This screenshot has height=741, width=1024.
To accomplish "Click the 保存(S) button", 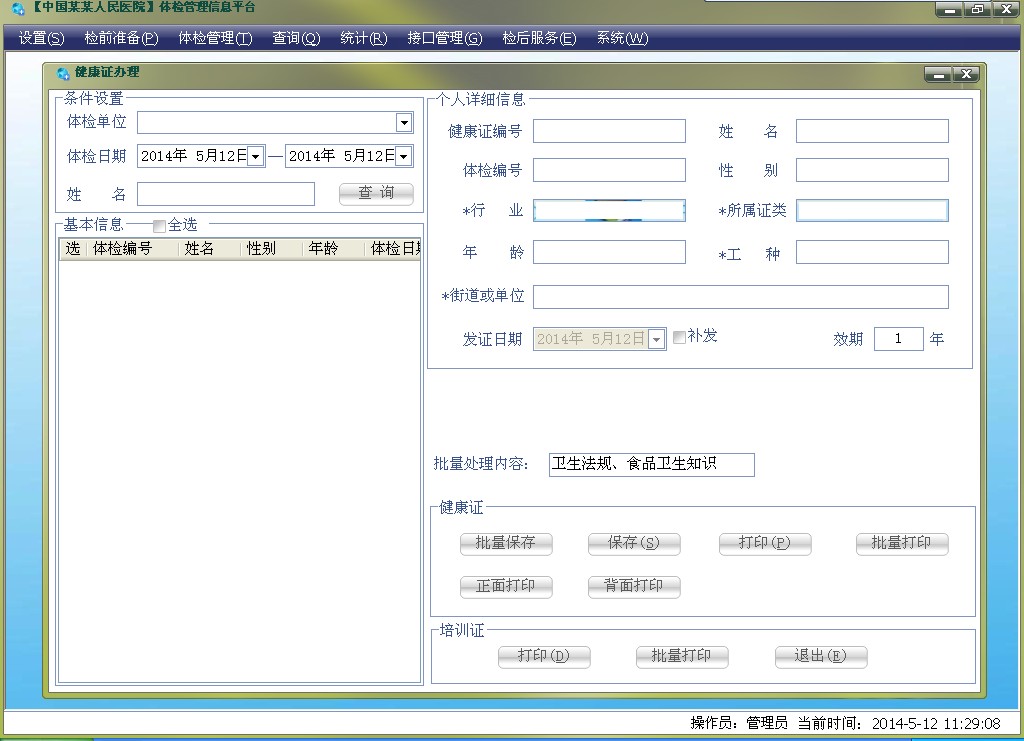I will click(634, 543).
